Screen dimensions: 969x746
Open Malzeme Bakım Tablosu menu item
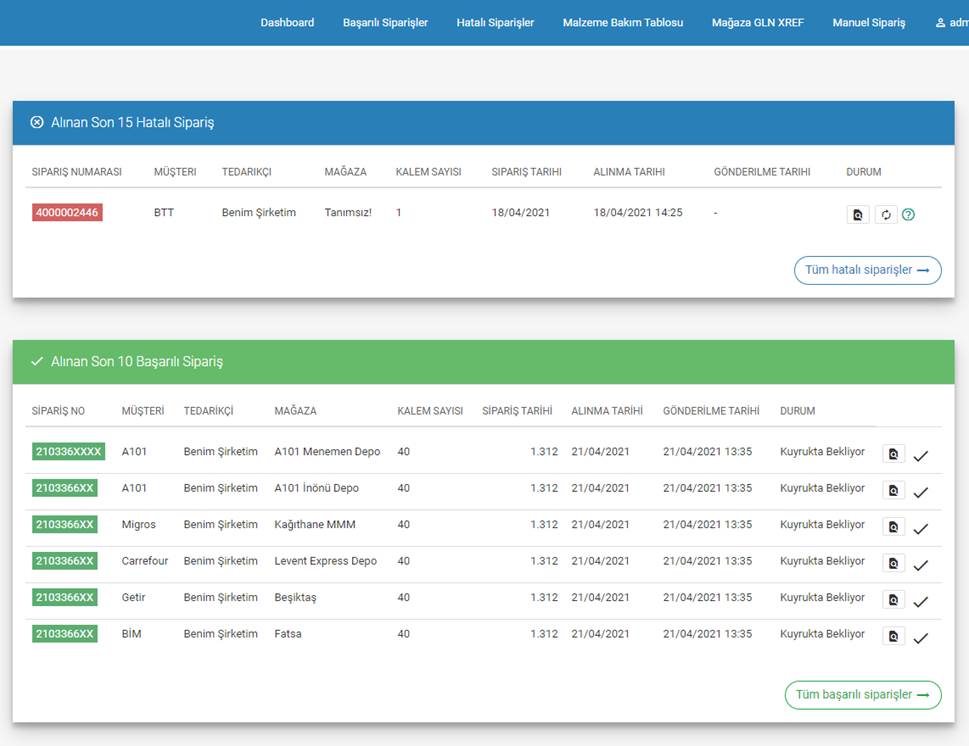tap(623, 23)
